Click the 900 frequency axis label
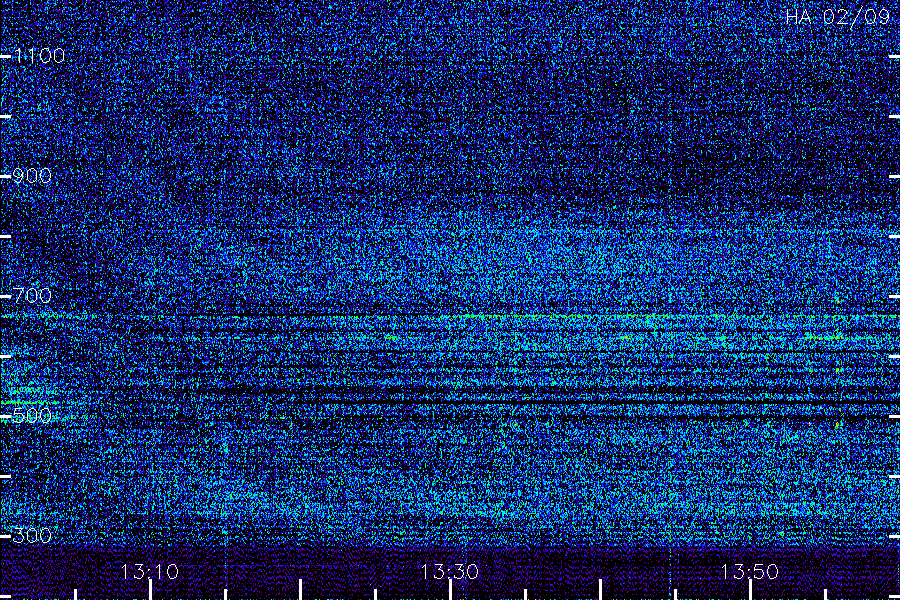Image resolution: width=900 pixels, height=600 pixels. (x=32, y=176)
